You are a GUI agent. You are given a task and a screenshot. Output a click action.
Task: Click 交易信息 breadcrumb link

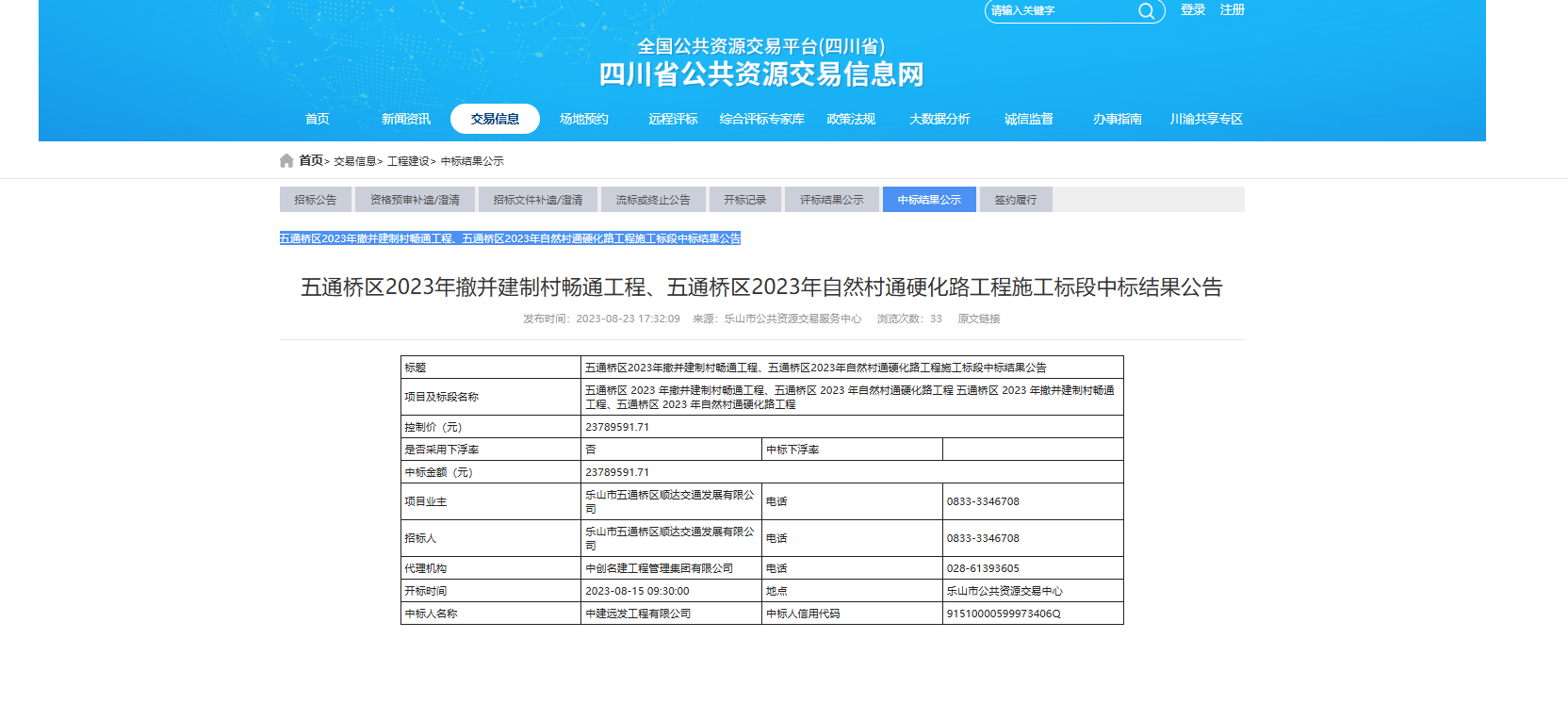tap(355, 161)
